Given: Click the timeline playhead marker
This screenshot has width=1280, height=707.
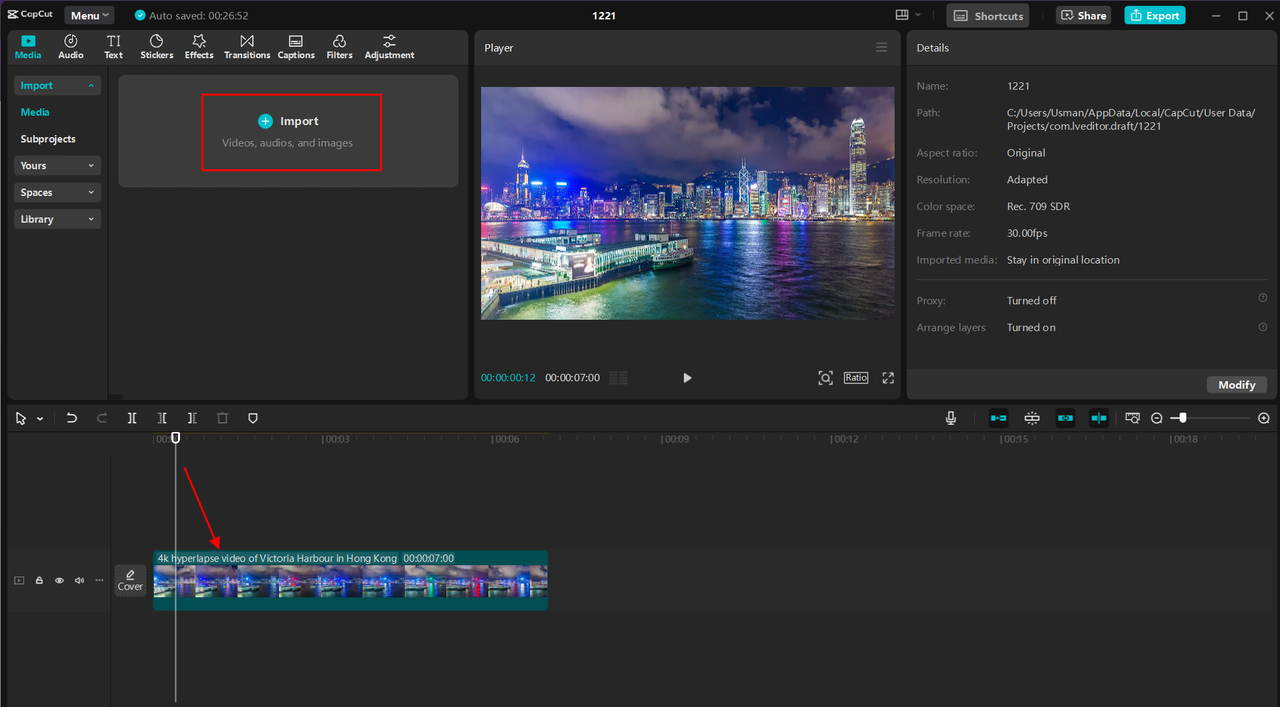Looking at the screenshot, I should (176, 438).
